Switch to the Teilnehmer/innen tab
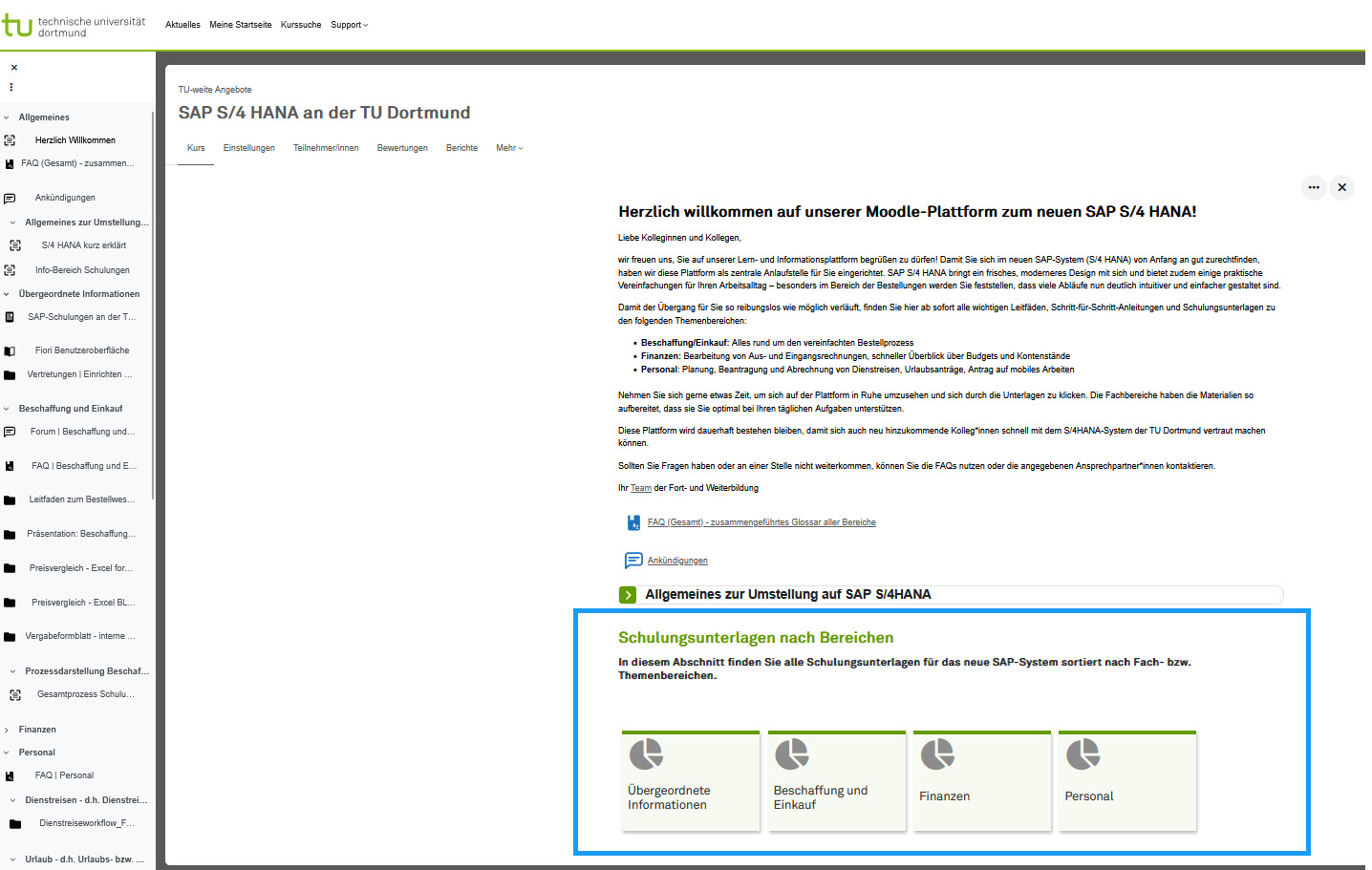The width and height of the screenshot is (1372, 870). coord(326,148)
